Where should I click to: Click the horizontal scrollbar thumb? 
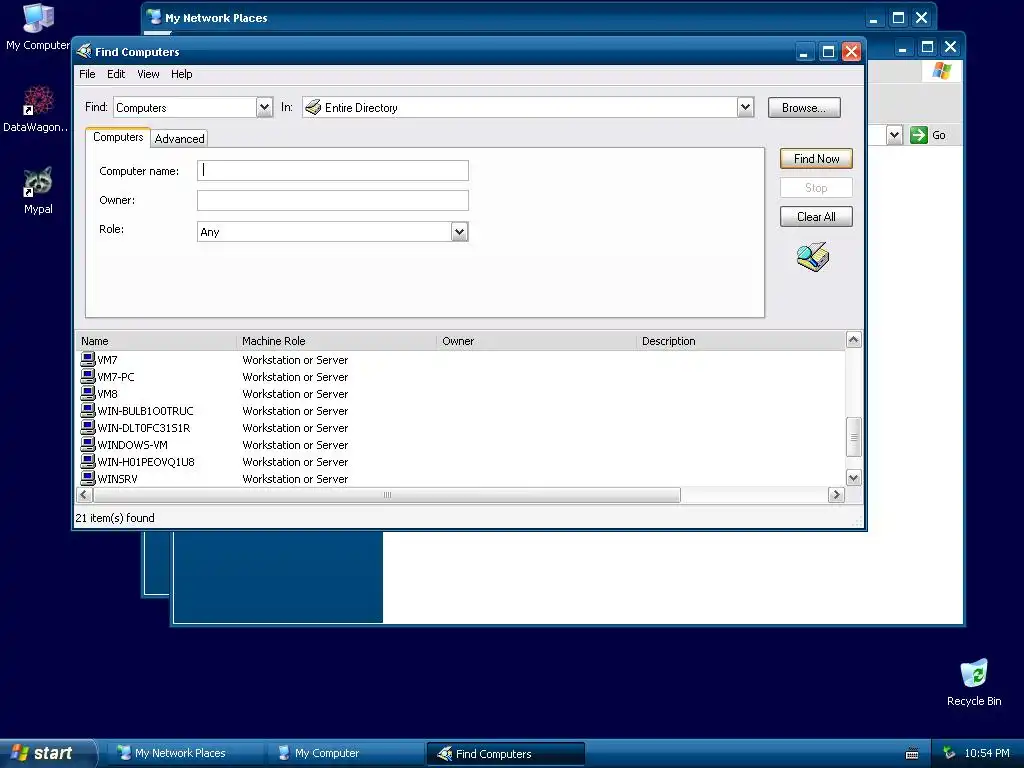387,495
